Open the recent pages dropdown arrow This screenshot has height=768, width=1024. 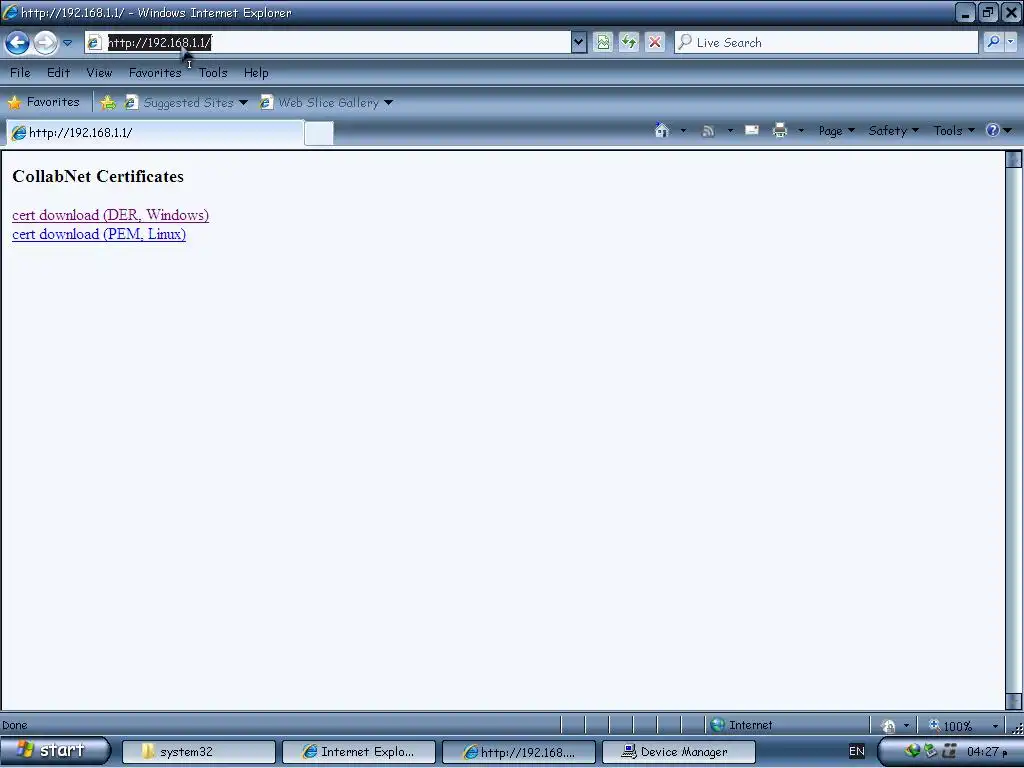67,43
